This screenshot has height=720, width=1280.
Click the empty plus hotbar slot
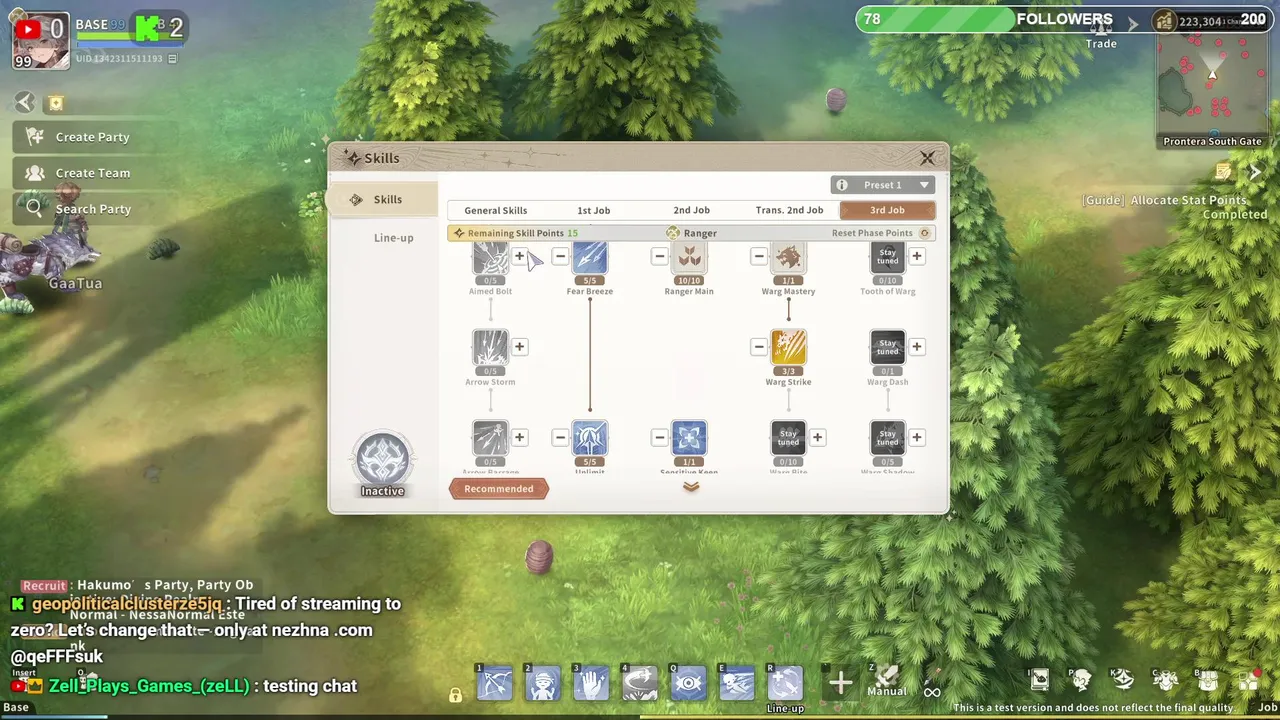click(x=840, y=683)
